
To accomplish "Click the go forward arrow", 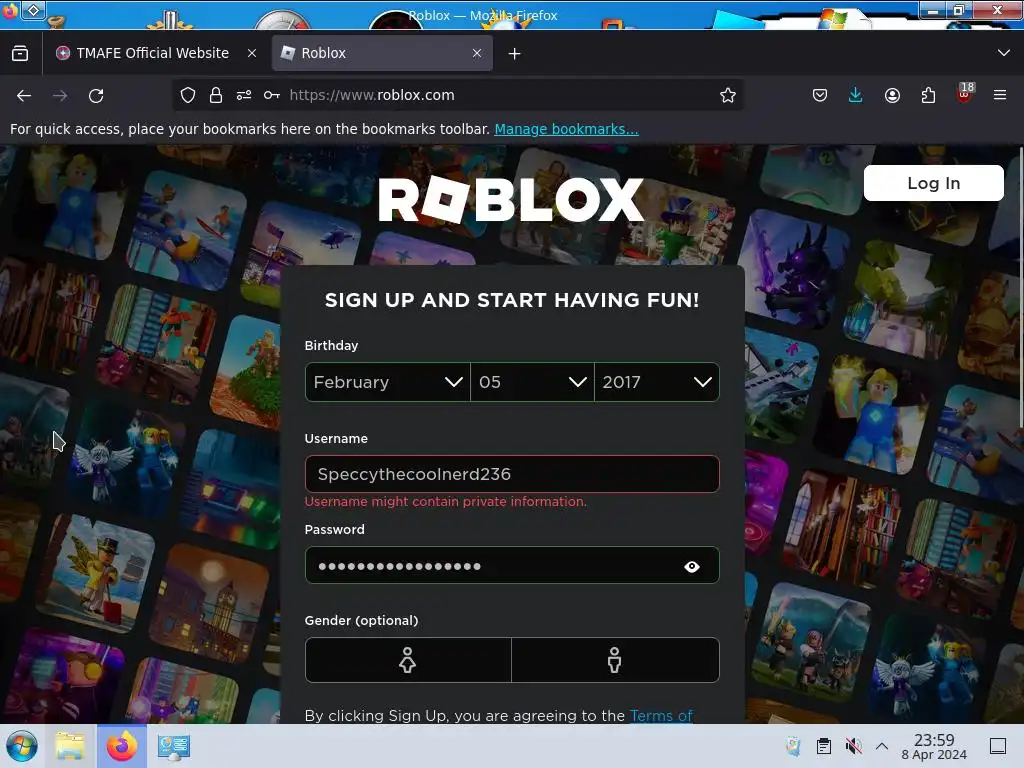I will tap(60, 95).
